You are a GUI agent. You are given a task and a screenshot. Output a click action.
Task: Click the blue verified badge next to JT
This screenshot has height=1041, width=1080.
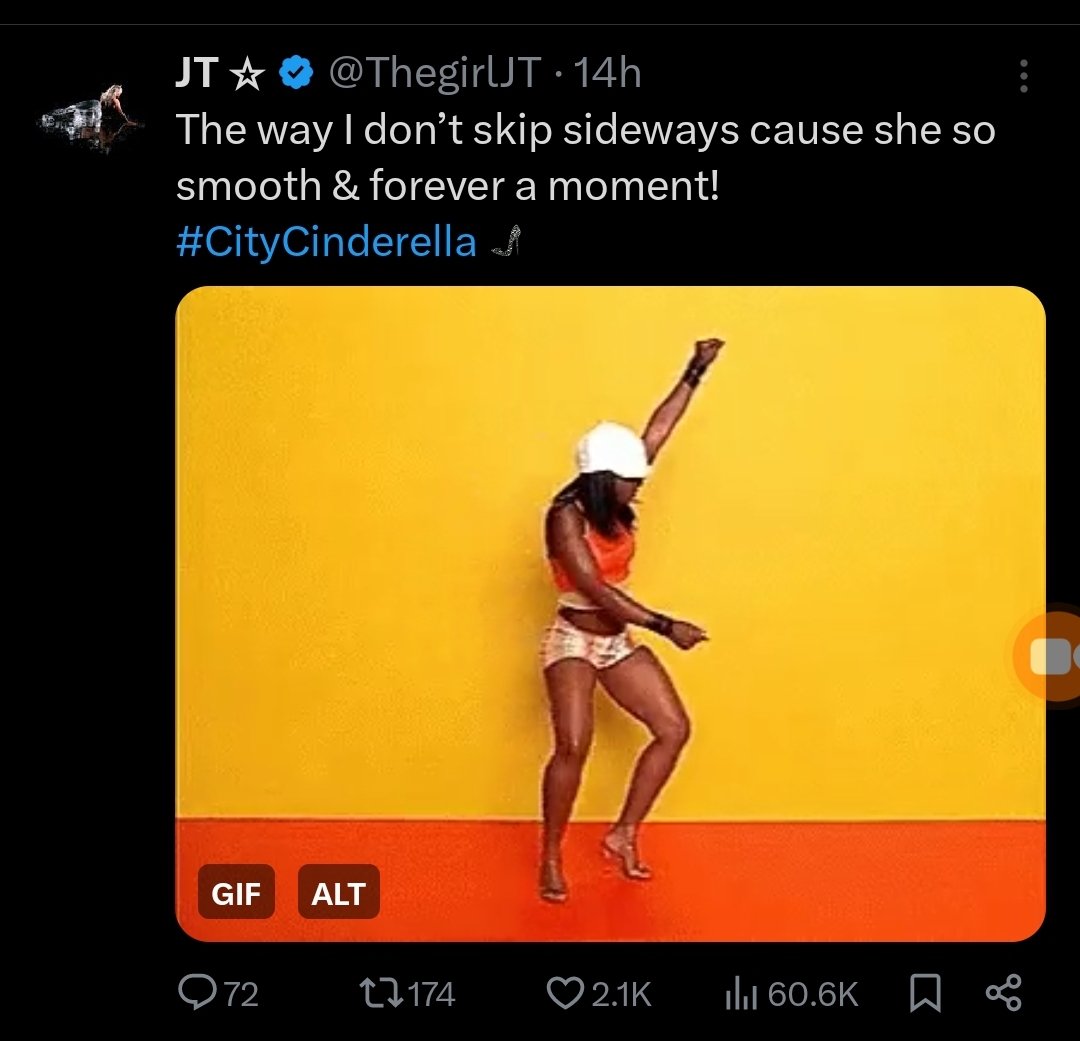296,72
